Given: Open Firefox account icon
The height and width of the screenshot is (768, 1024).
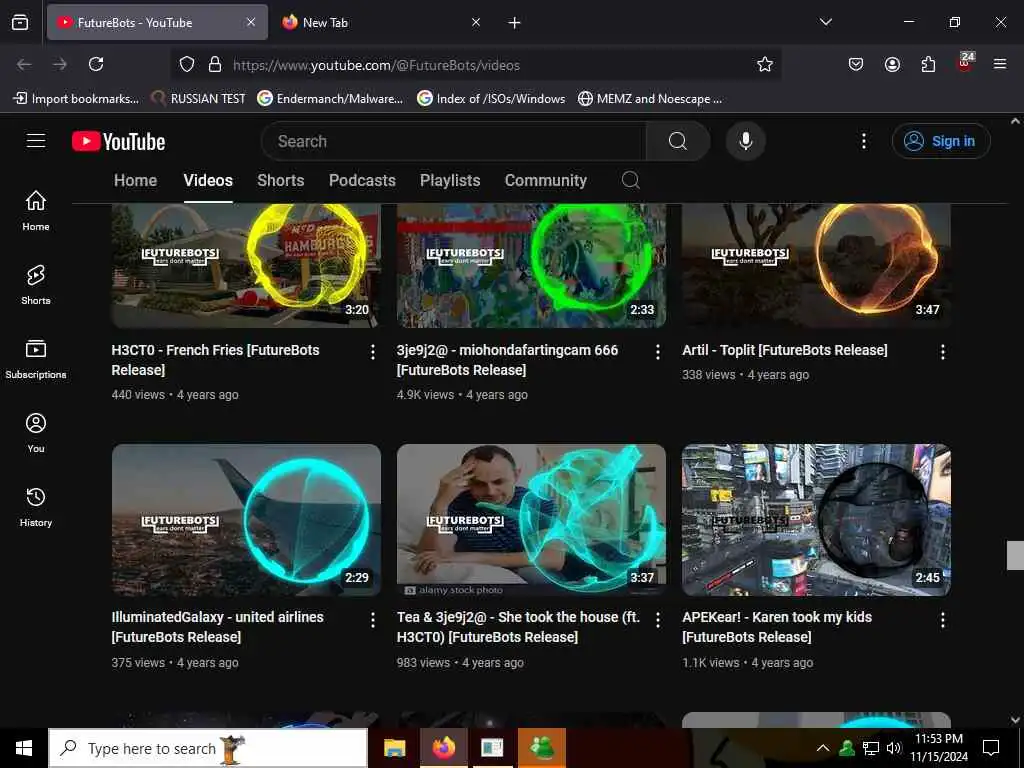Looking at the screenshot, I should [892, 64].
